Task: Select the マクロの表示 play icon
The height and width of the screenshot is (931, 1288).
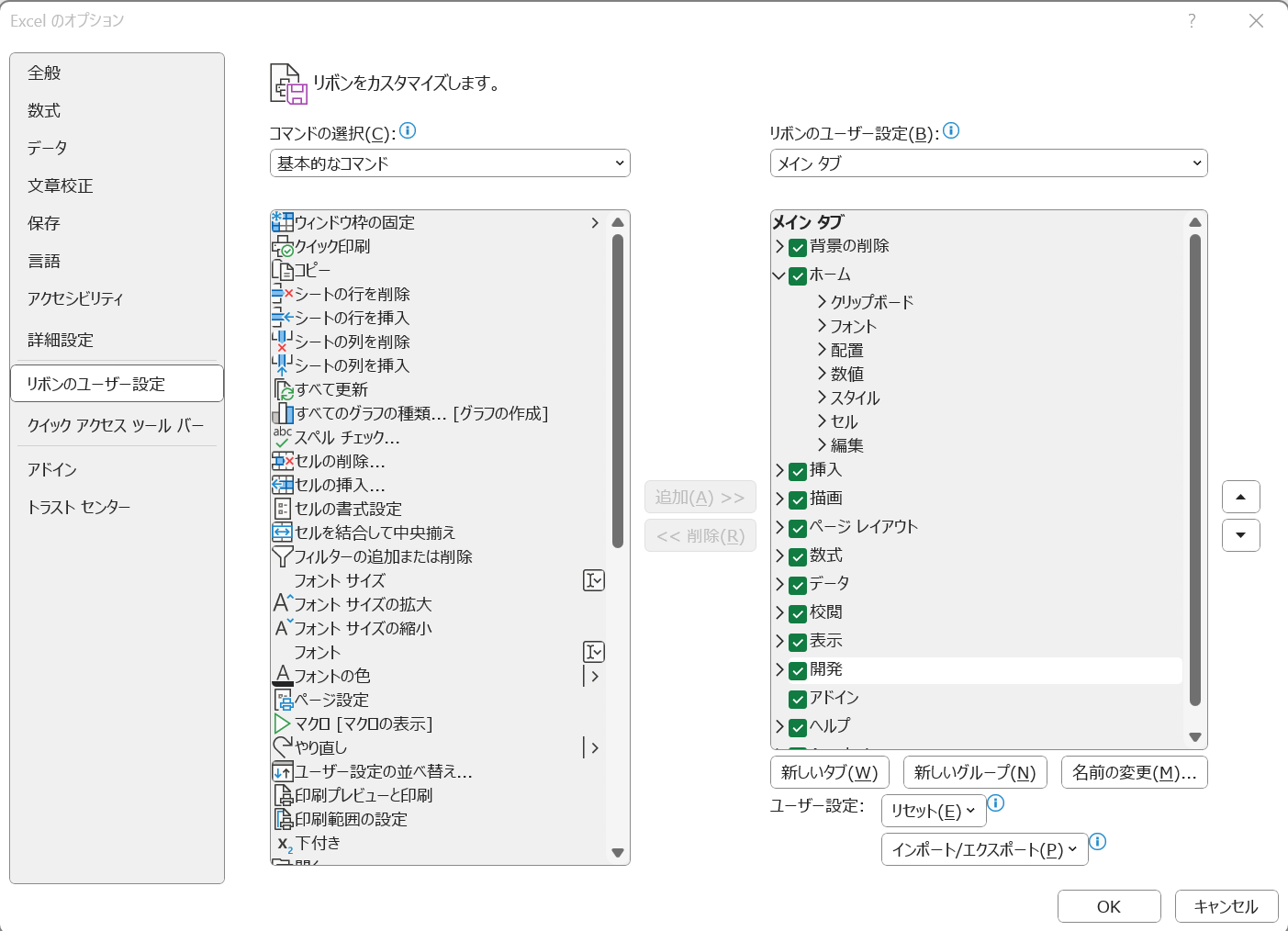Action: (x=283, y=723)
